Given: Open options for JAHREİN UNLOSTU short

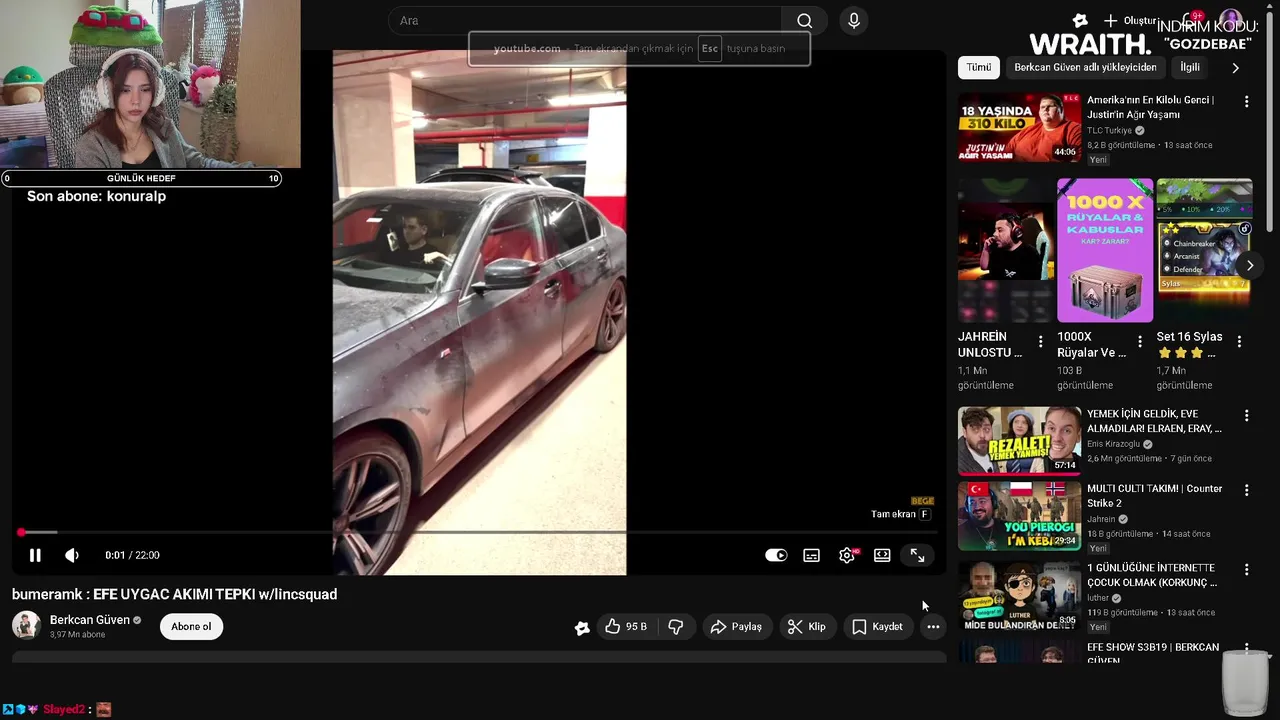Looking at the screenshot, I should pos(1040,342).
